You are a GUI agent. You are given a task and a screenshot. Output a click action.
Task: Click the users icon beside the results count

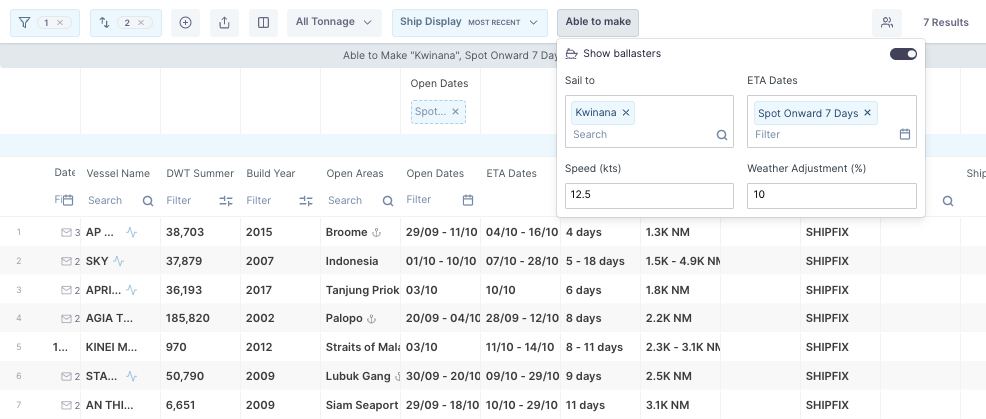pos(886,22)
